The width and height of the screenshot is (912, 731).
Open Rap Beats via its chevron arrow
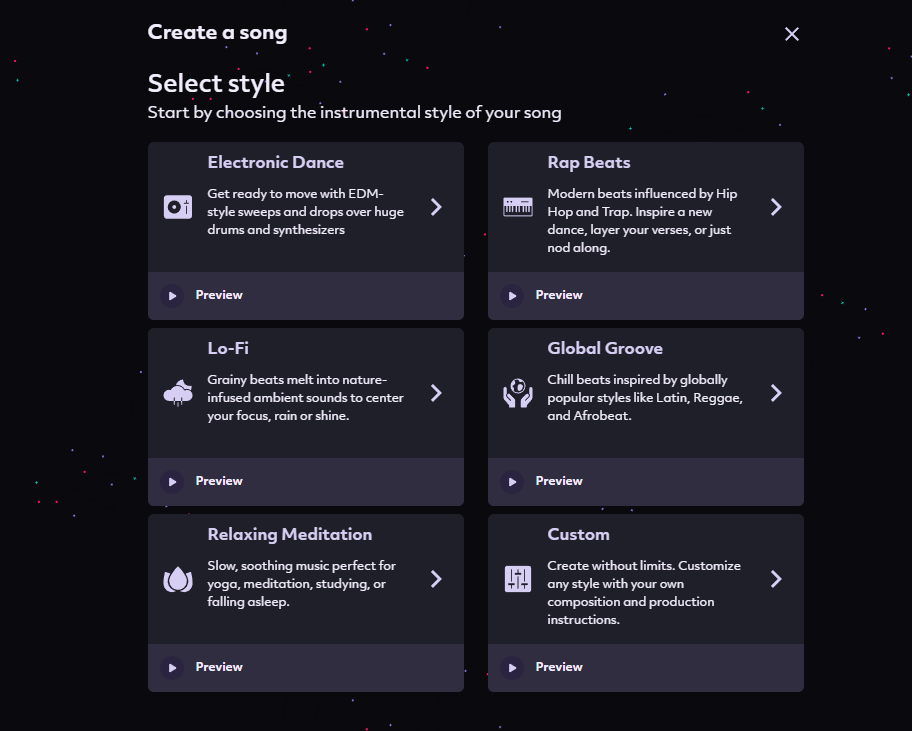(x=776, y=207)
